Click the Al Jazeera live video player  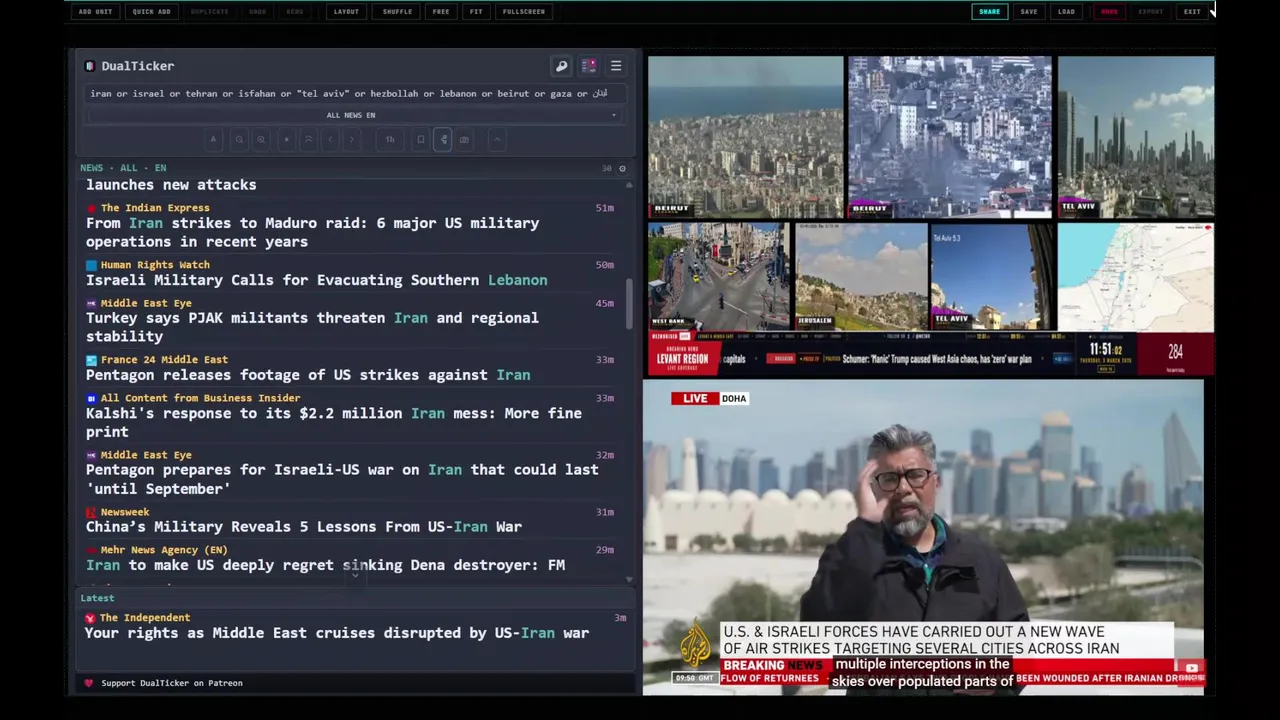[x=923, y=537]
